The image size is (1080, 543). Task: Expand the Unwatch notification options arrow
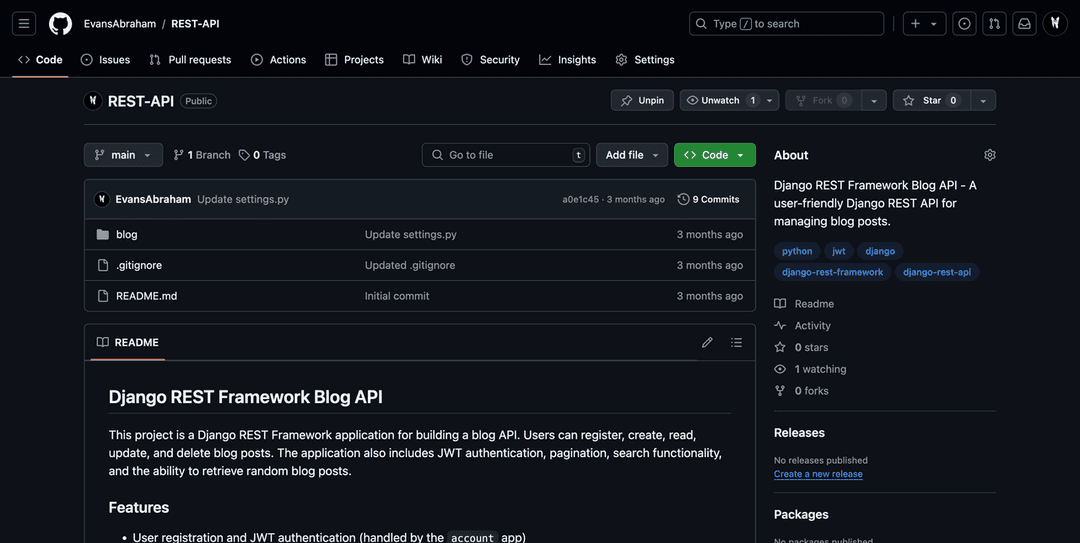(770, 100)
